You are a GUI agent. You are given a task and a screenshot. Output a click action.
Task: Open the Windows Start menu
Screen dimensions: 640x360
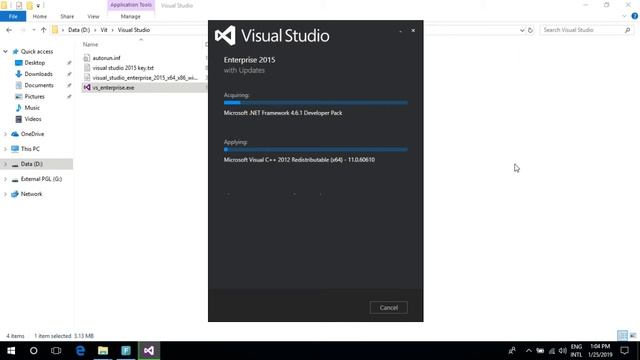click(11, 351)
